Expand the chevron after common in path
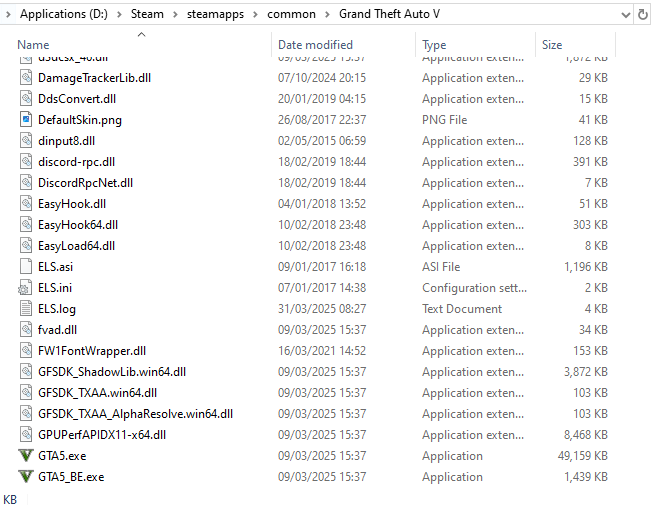Viewport: 657px width, 507px height. [x=327, y=15]
